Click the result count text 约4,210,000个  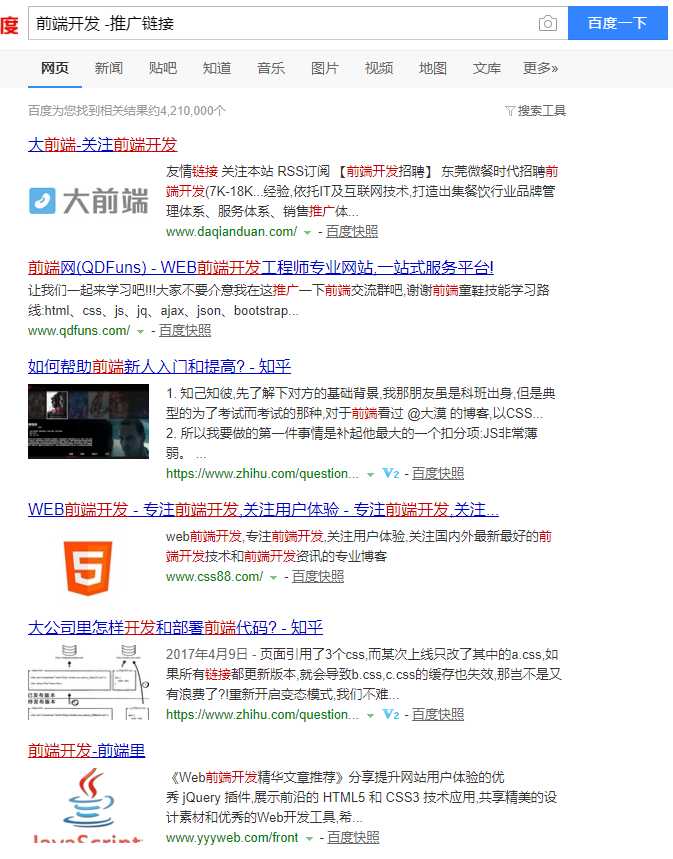point(187,111)
